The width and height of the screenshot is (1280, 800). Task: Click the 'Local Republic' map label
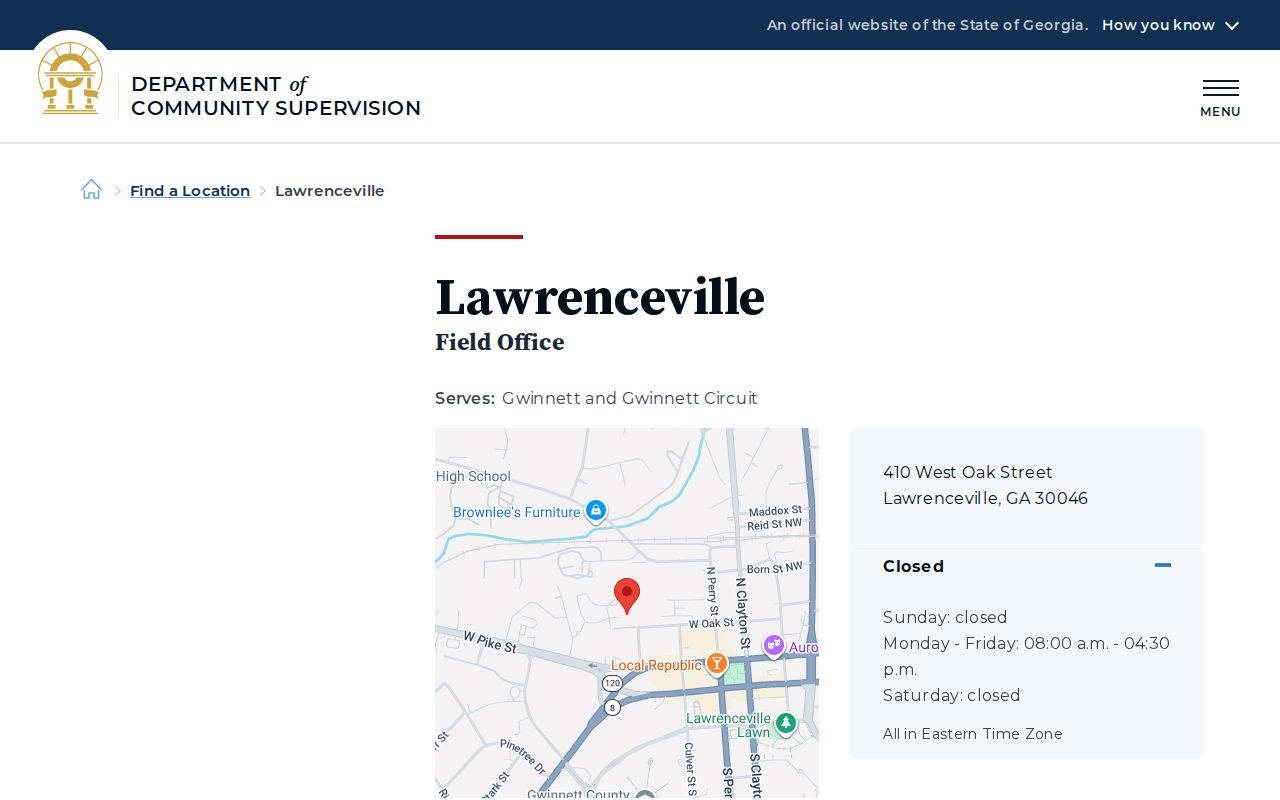(656, 665)
